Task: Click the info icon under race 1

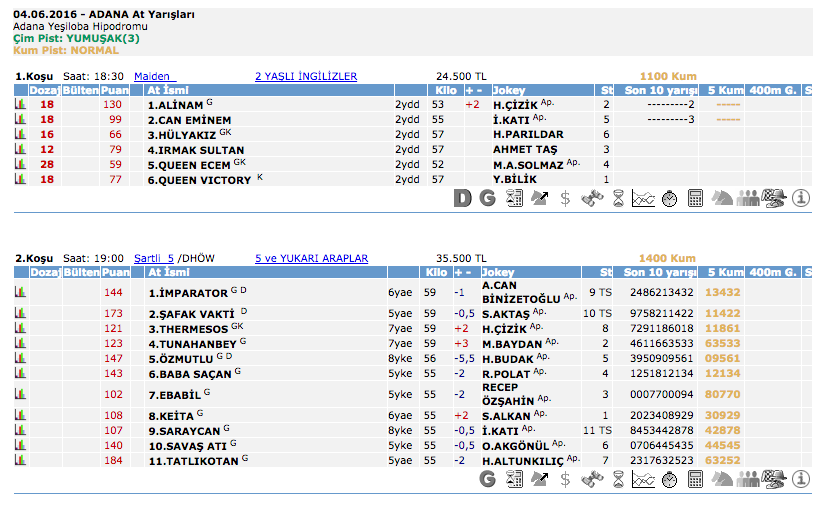Action: [800, 198]
